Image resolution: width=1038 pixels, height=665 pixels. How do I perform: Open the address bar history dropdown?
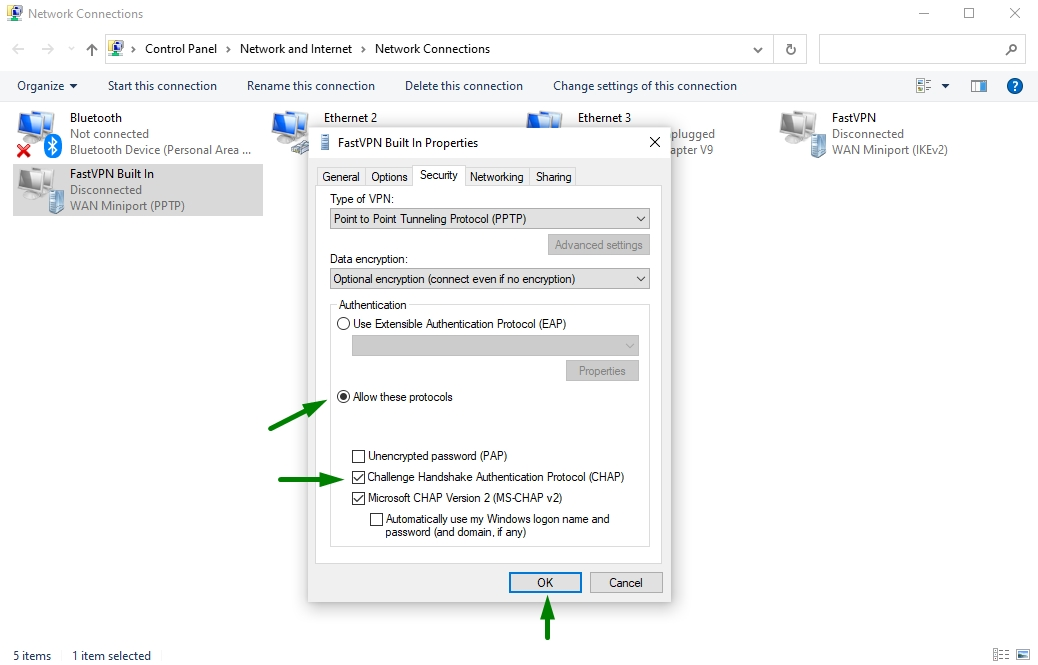click(x=757, y=49)
